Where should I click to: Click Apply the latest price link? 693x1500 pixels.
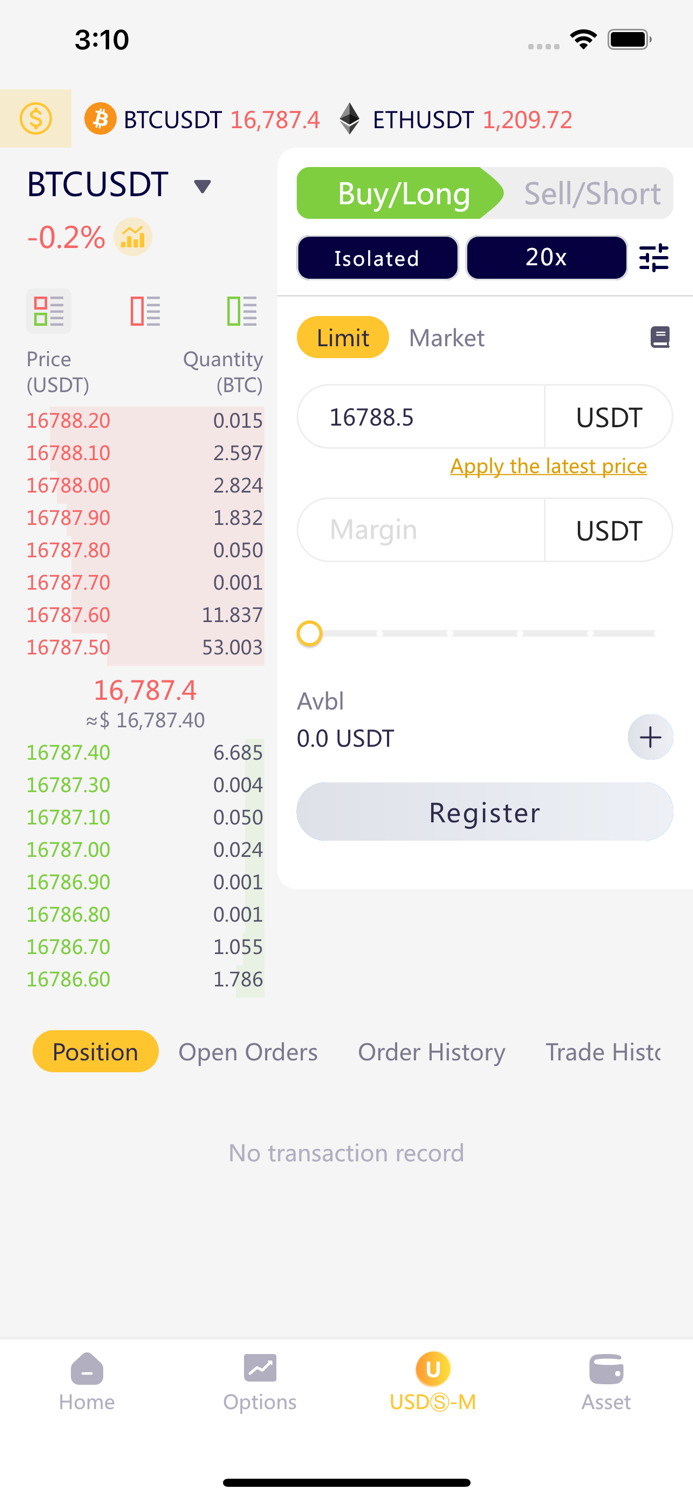click(x=548, y=466)
